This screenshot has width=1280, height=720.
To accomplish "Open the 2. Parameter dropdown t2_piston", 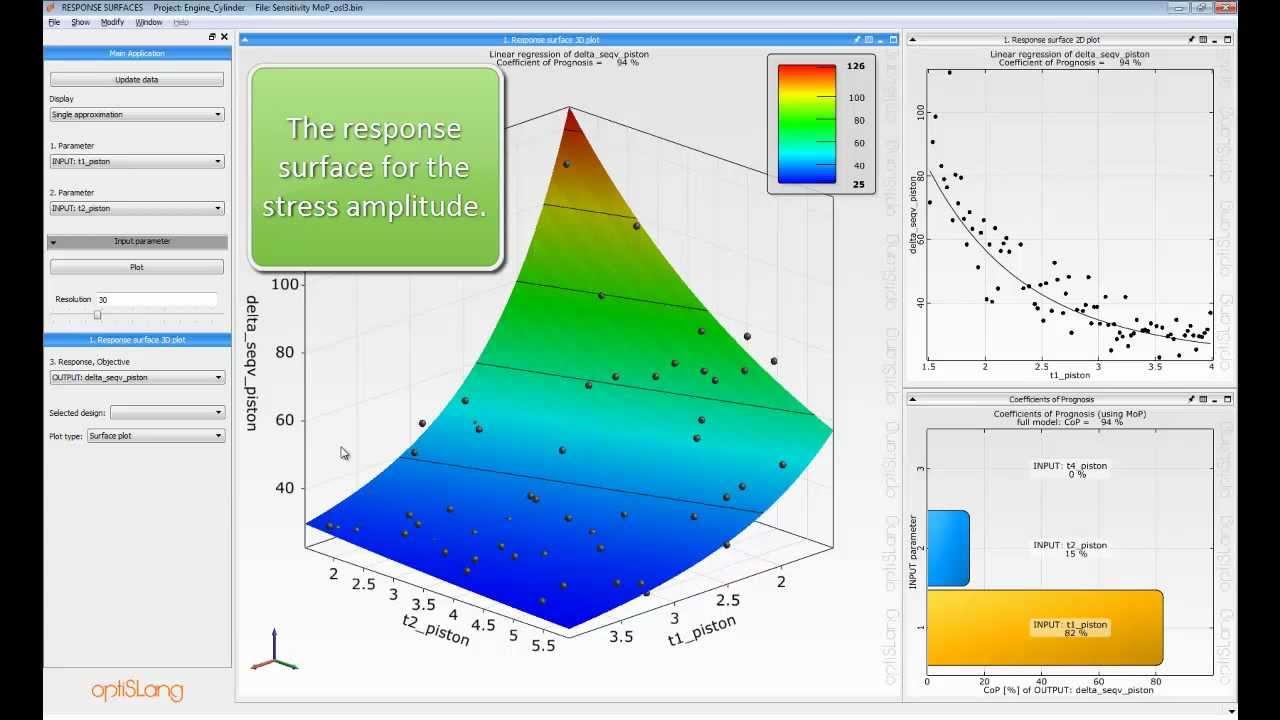I will tap(137, 208).
